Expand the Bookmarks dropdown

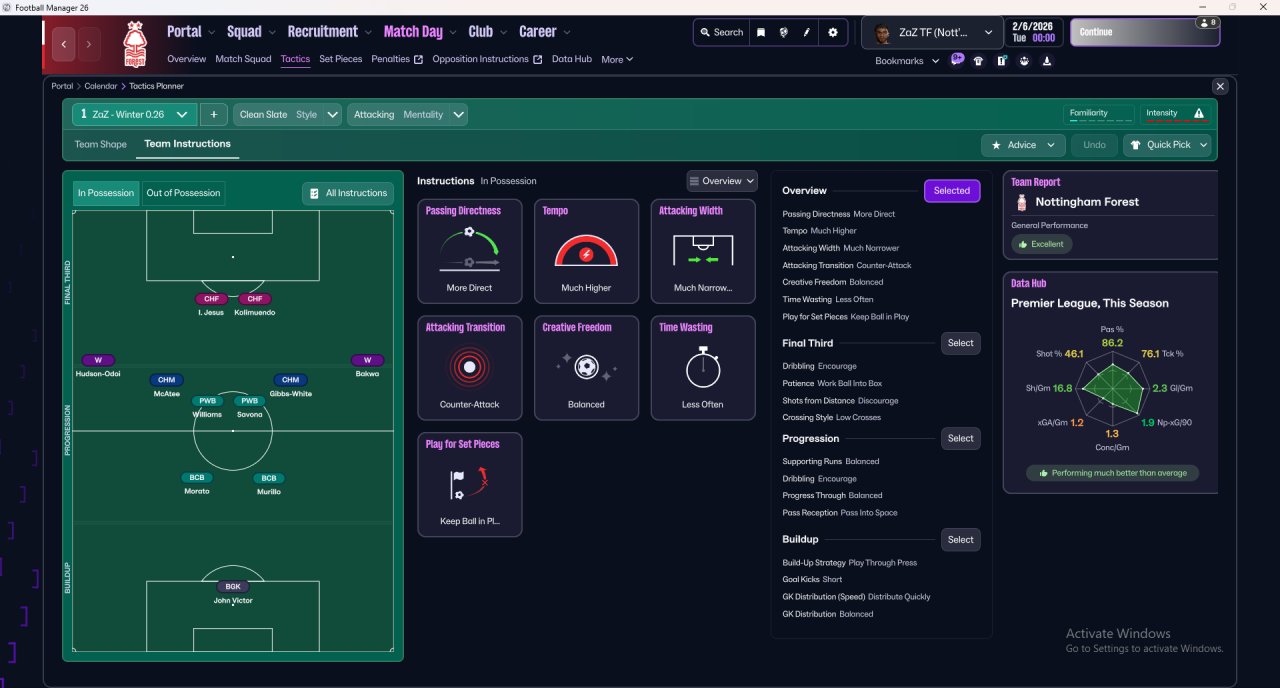coord(907,61)
